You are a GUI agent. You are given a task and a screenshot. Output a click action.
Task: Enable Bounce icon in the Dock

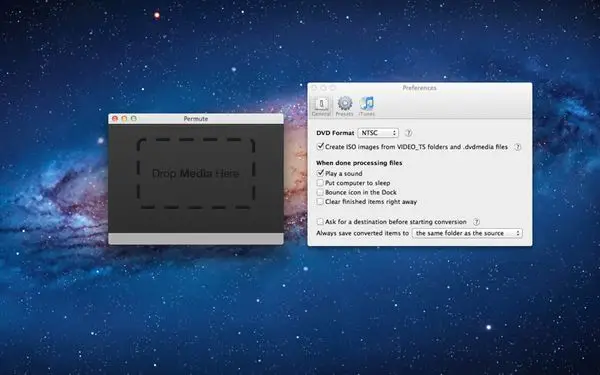[x=320, y=192]
